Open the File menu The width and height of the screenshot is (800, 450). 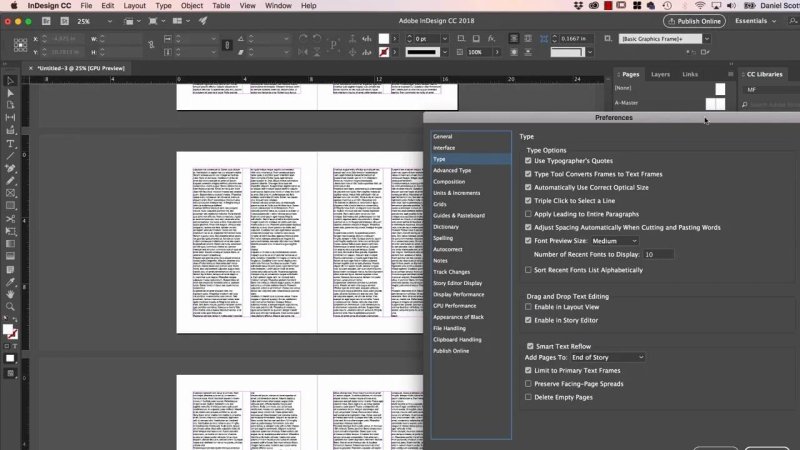pos(86,6)
